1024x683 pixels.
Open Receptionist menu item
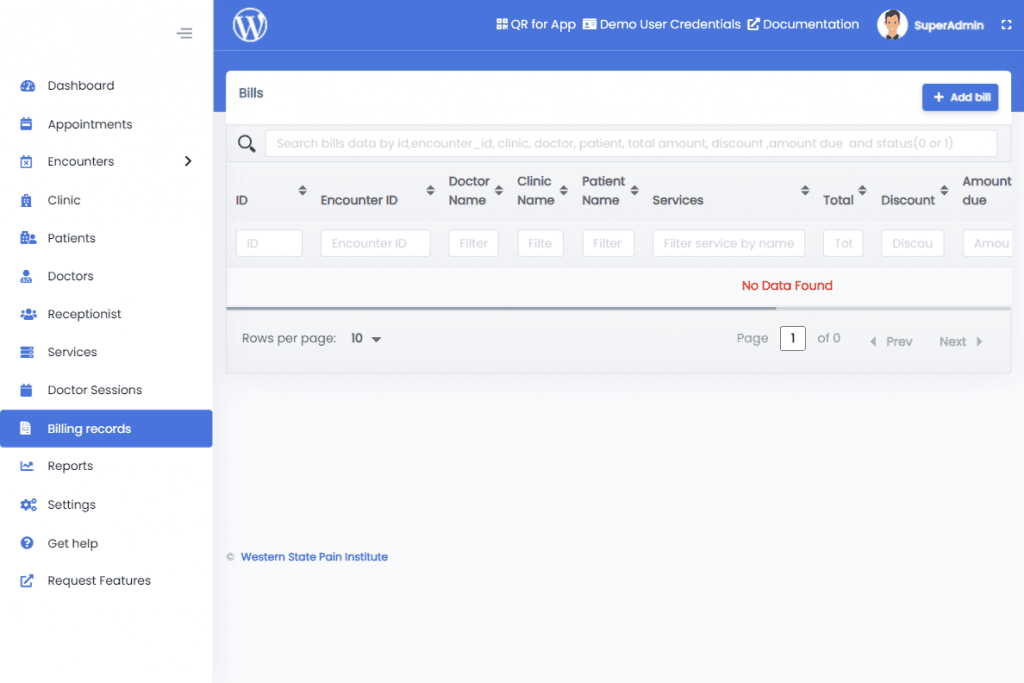[106, 314]
